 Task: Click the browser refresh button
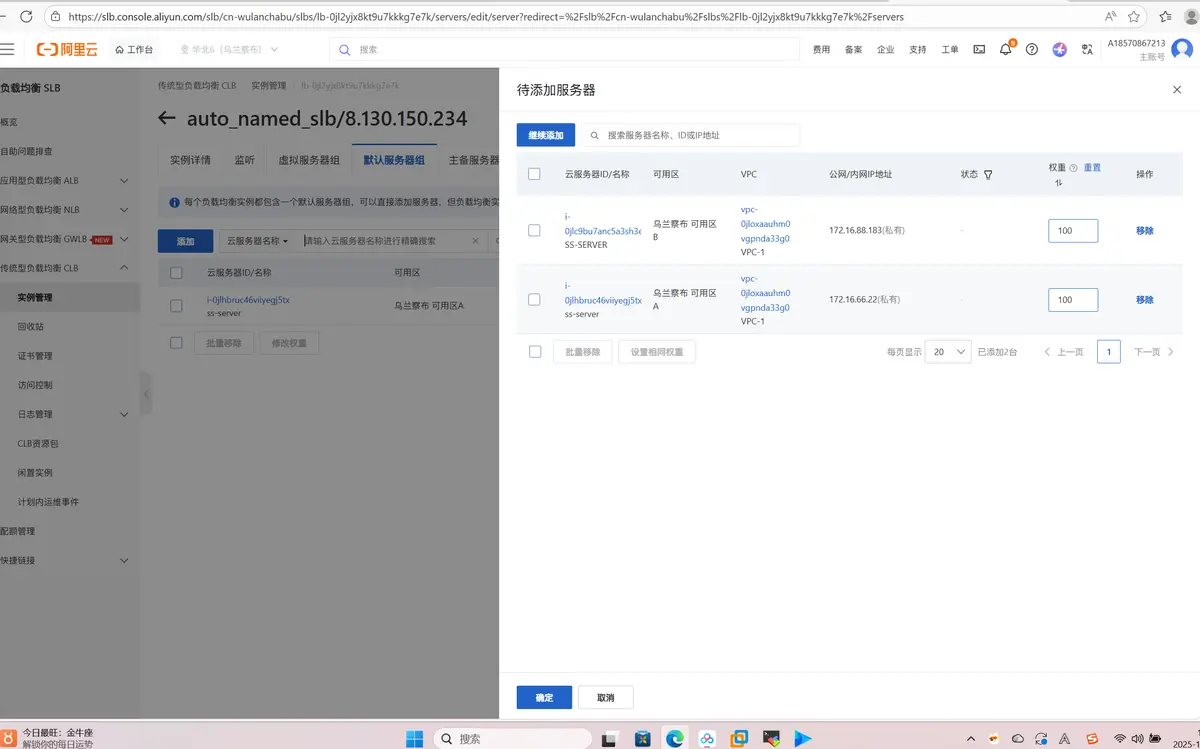click(x=26, y=17)
